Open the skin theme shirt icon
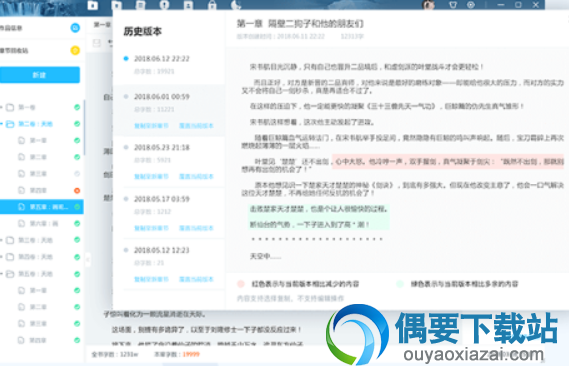Screen dimensions: 569x366 coord(453,5)
